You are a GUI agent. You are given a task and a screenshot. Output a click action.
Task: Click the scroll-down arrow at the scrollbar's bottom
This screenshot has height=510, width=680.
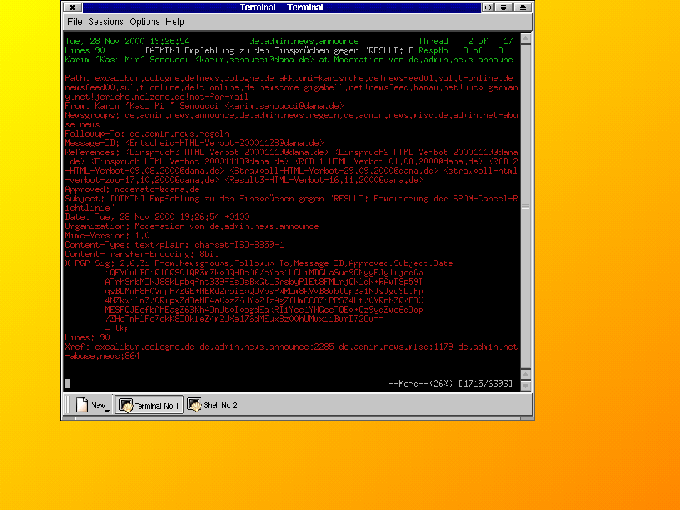(x=526, y=386)
